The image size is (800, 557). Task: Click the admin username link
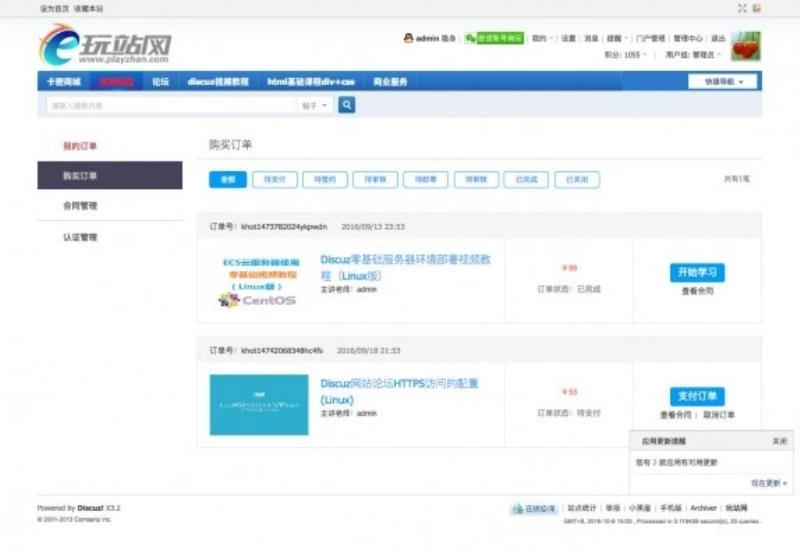click(428, 38)
